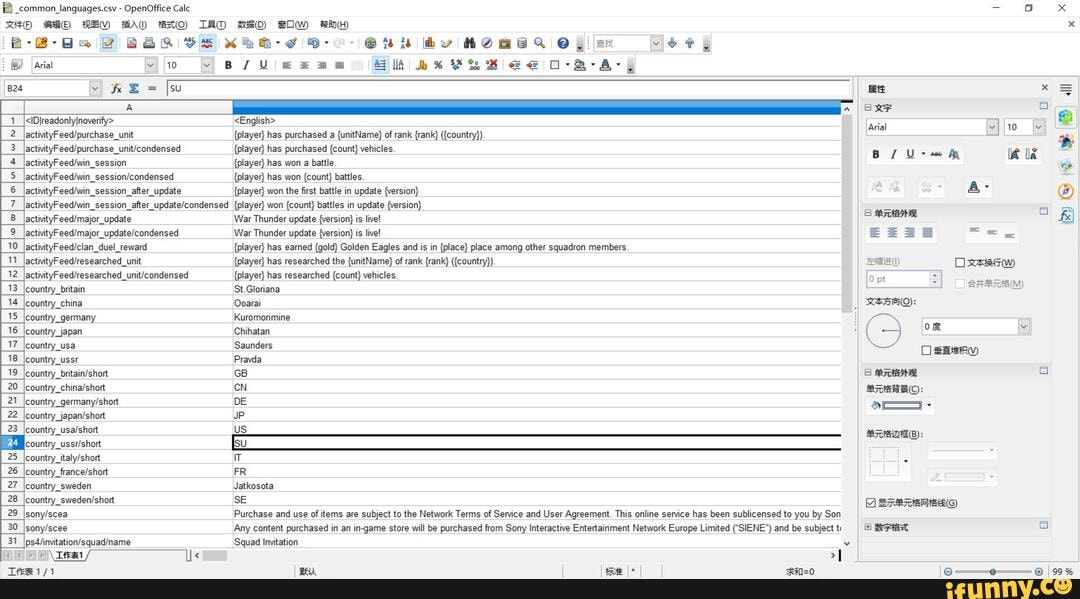The image size is (1080, 599).
Task: Click the Save document icon
Action: pos(67,43)
